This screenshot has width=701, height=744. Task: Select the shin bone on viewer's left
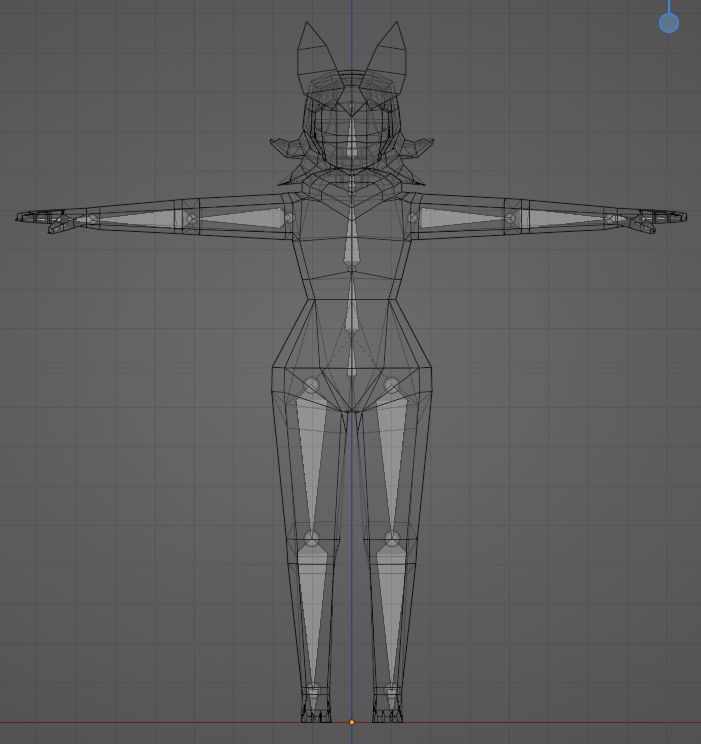tap(312, 614)
